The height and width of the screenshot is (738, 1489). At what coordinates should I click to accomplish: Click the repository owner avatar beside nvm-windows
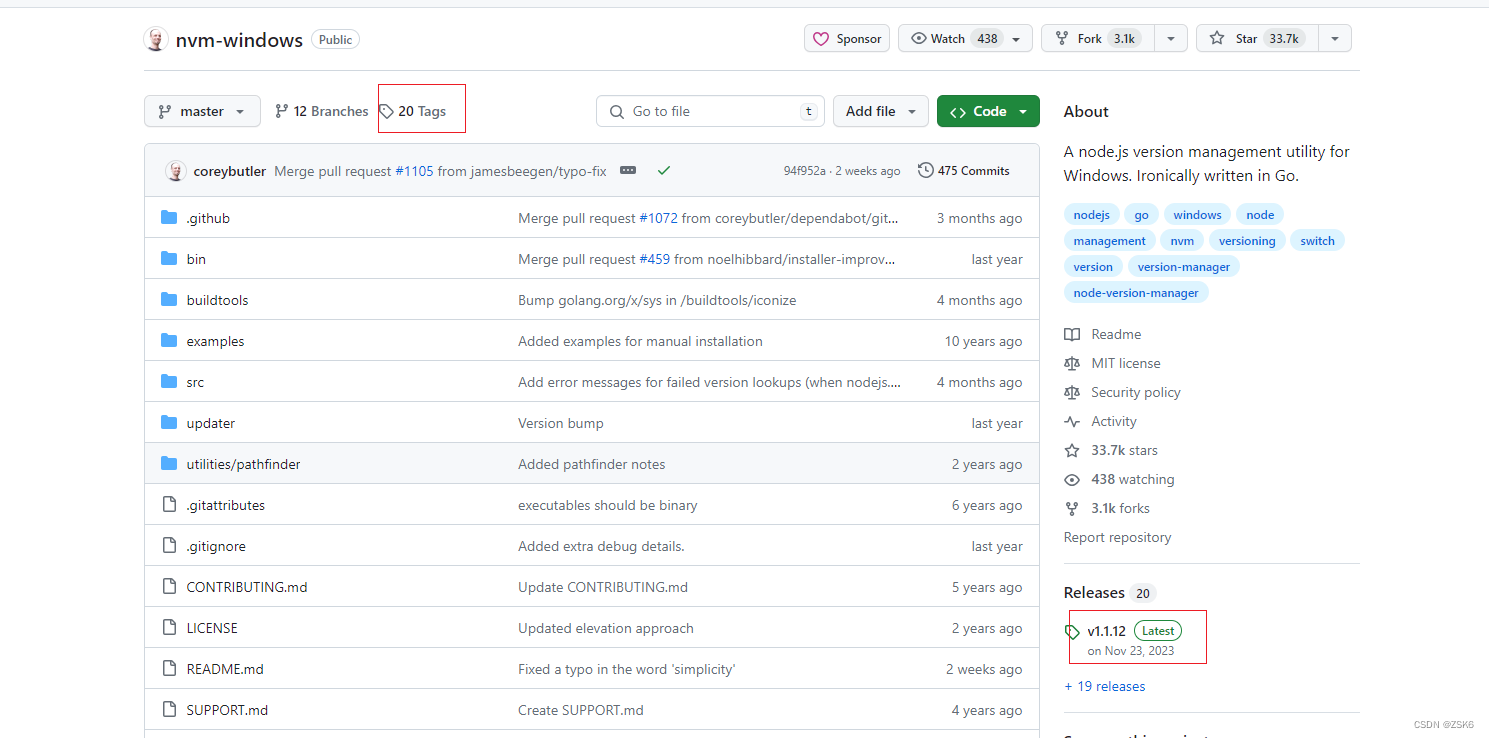click(x=156, y=39)
